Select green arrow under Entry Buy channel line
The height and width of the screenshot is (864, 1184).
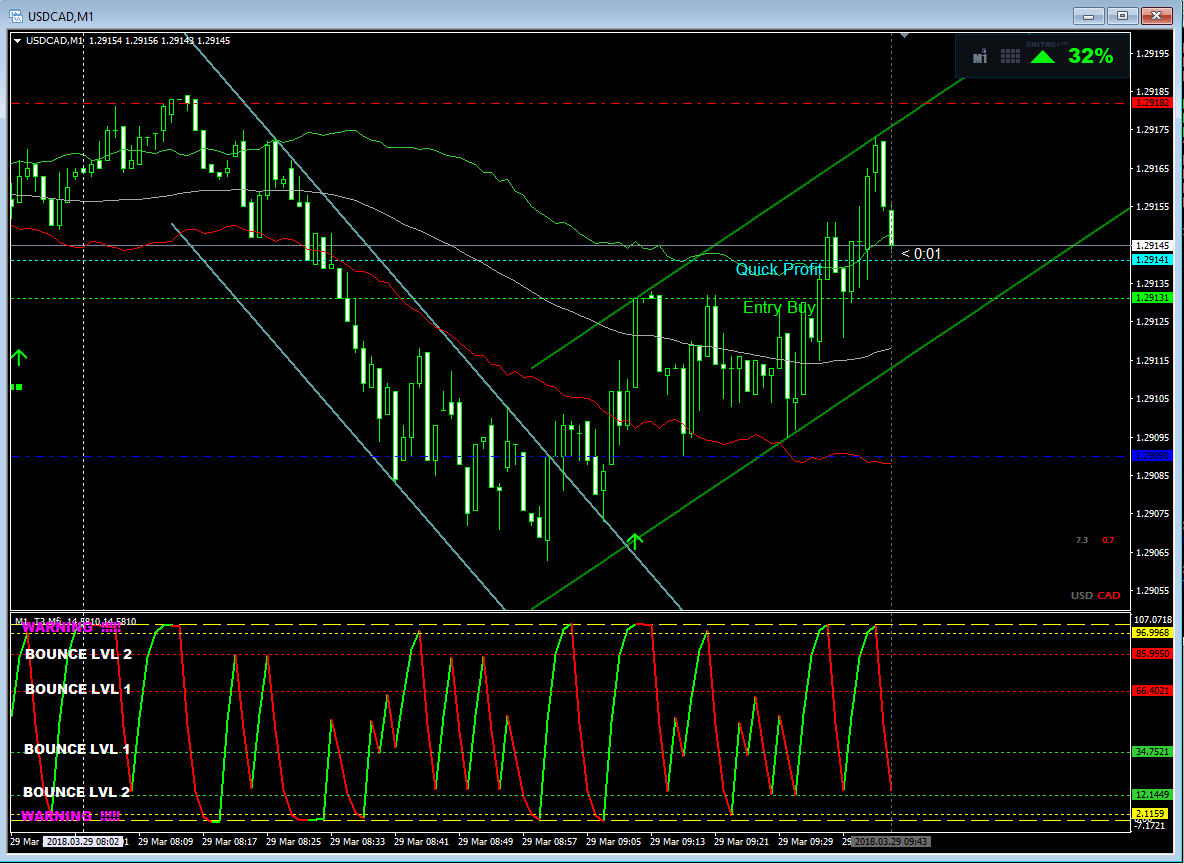coord(635,540)
